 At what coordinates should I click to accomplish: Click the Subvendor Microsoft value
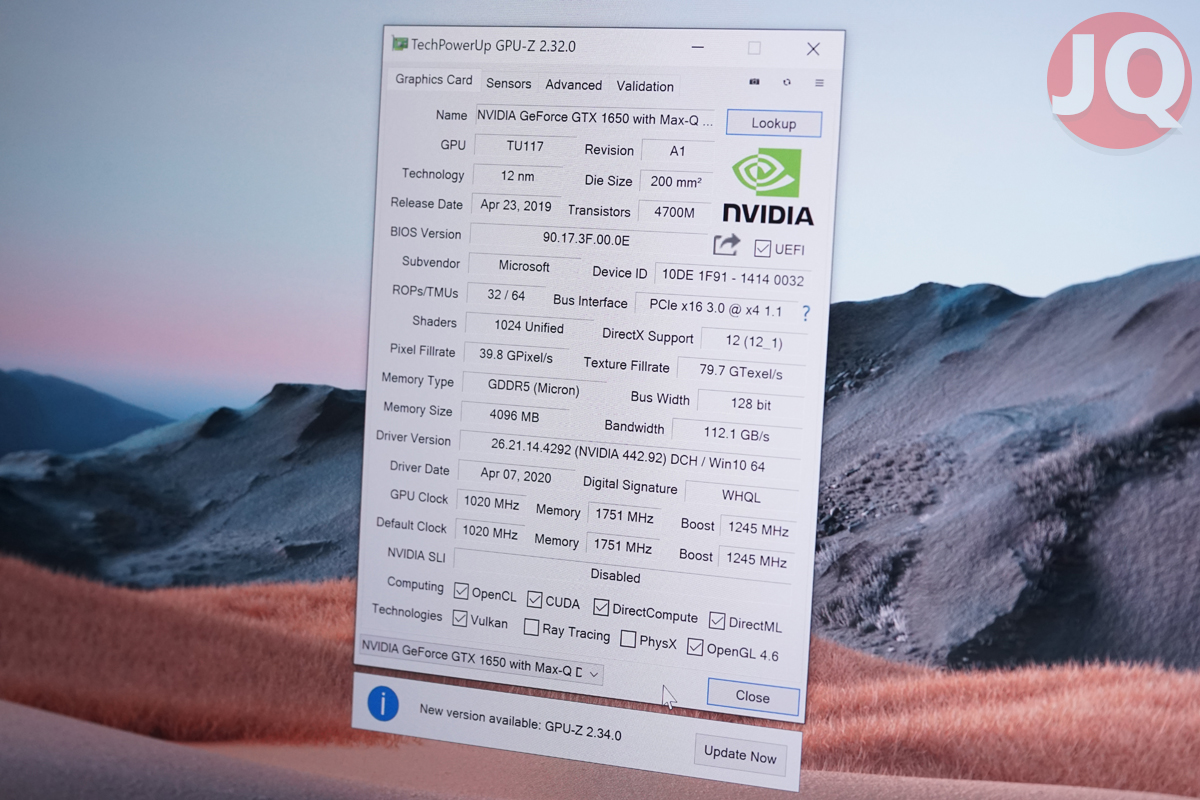coord(525,267)
